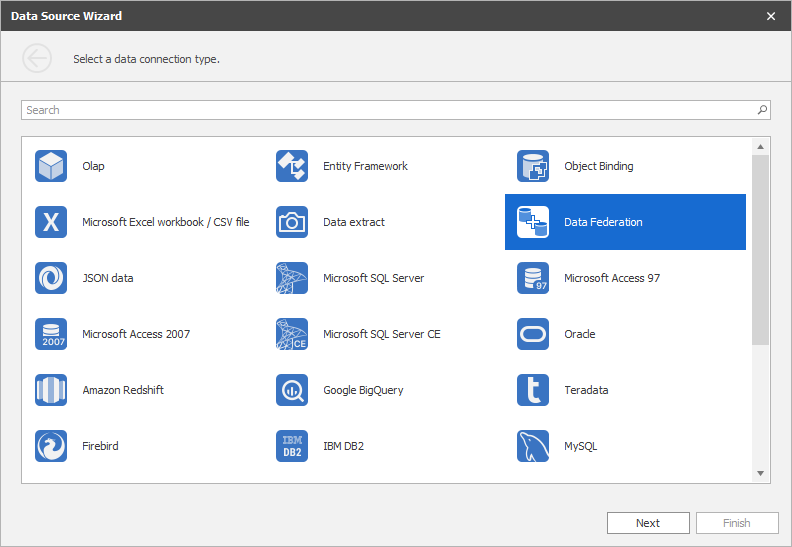Select the Olap cube icon
The width and height of the screenshot is (792, 547).
coord(51,166)
